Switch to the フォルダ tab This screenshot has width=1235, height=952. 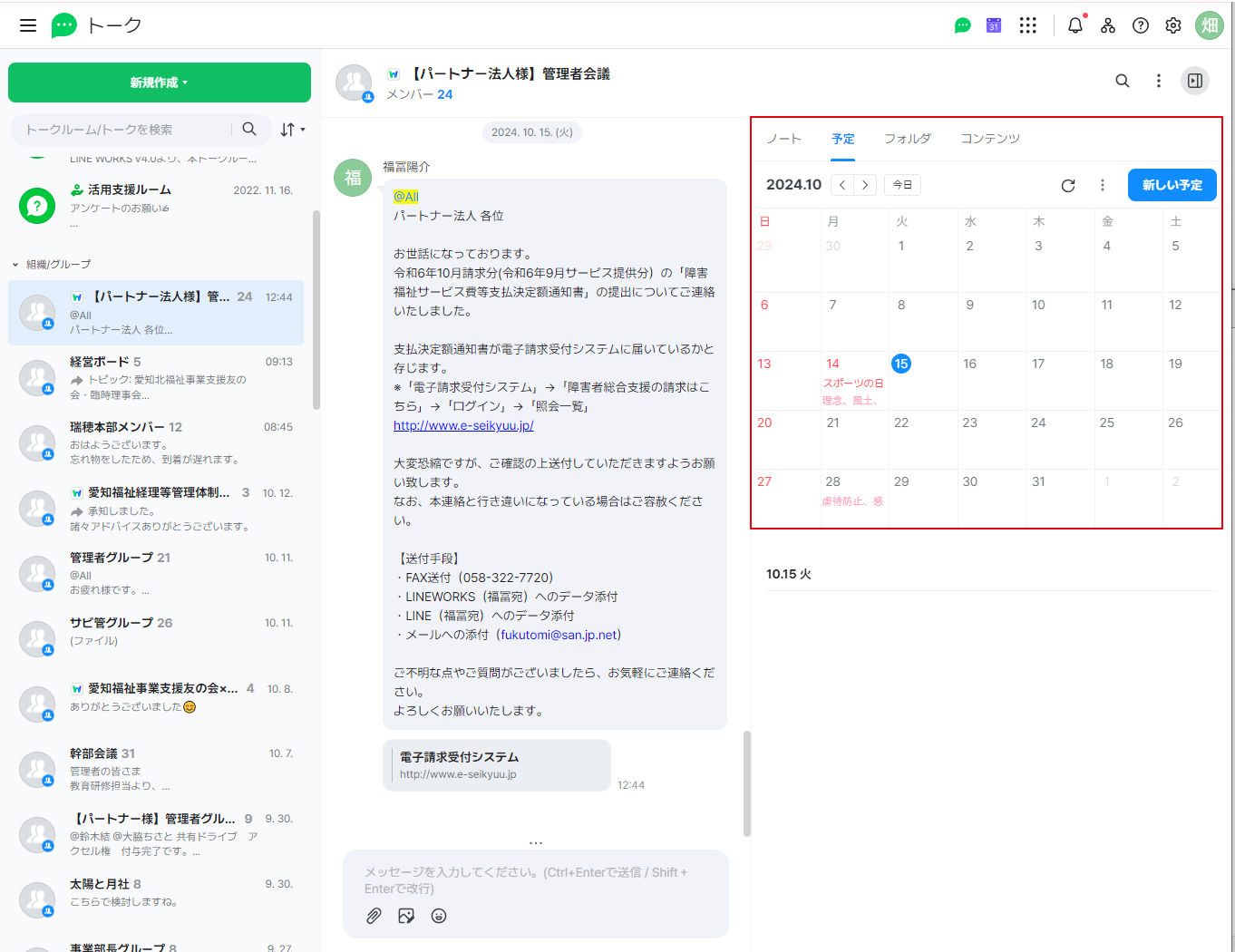pyautogui.click(x=908, y=139)
